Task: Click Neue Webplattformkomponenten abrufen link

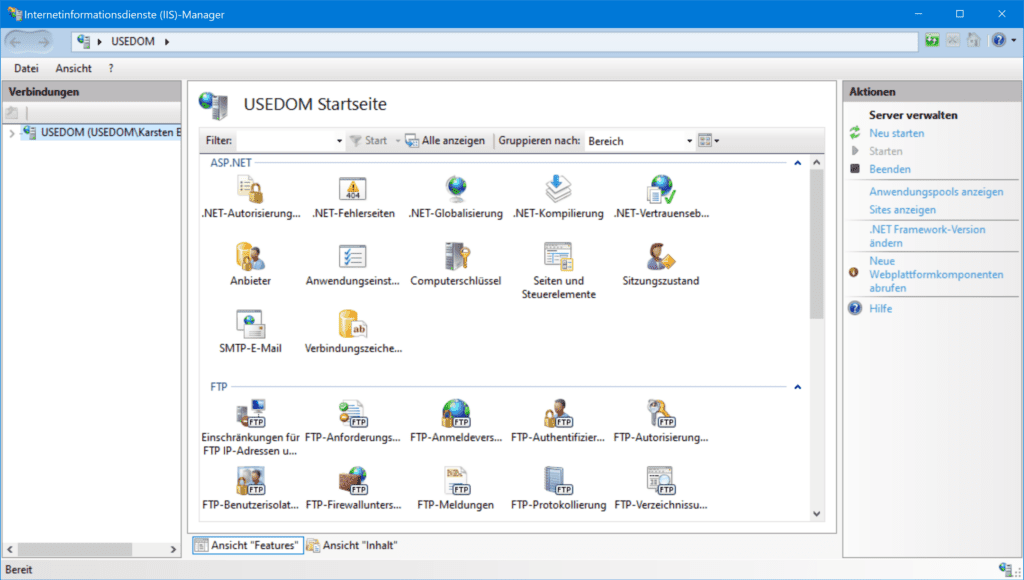Action: [x=936, y=274]
